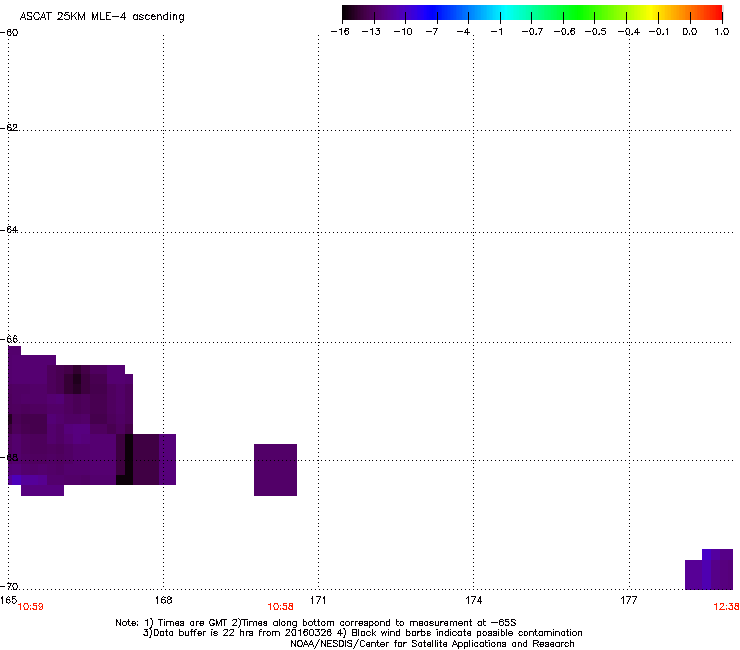Click the -10 color scale label
740x650 pixels.
pos(403,32)
